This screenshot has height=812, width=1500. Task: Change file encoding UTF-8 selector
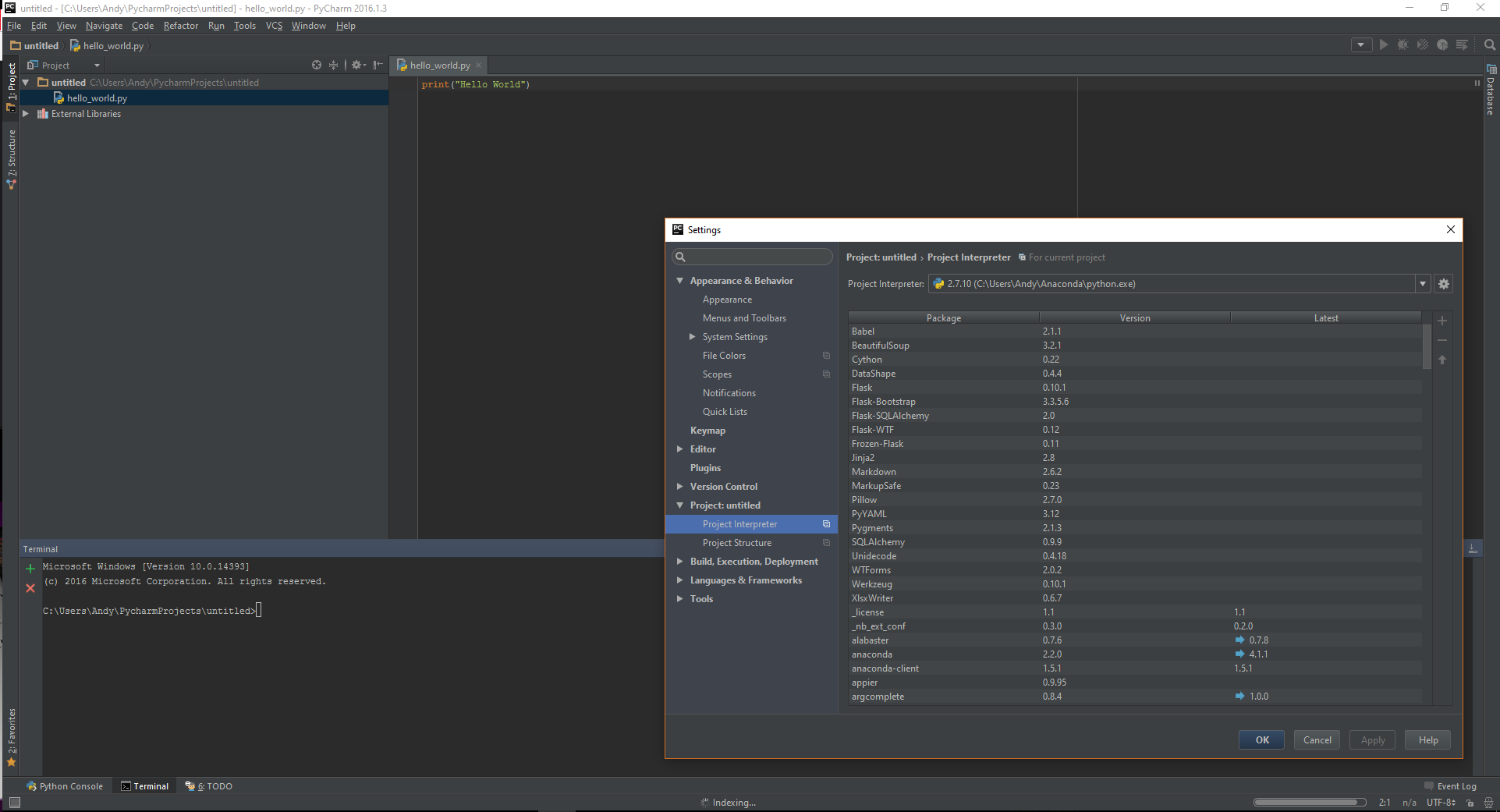(x=1441, y=803)
